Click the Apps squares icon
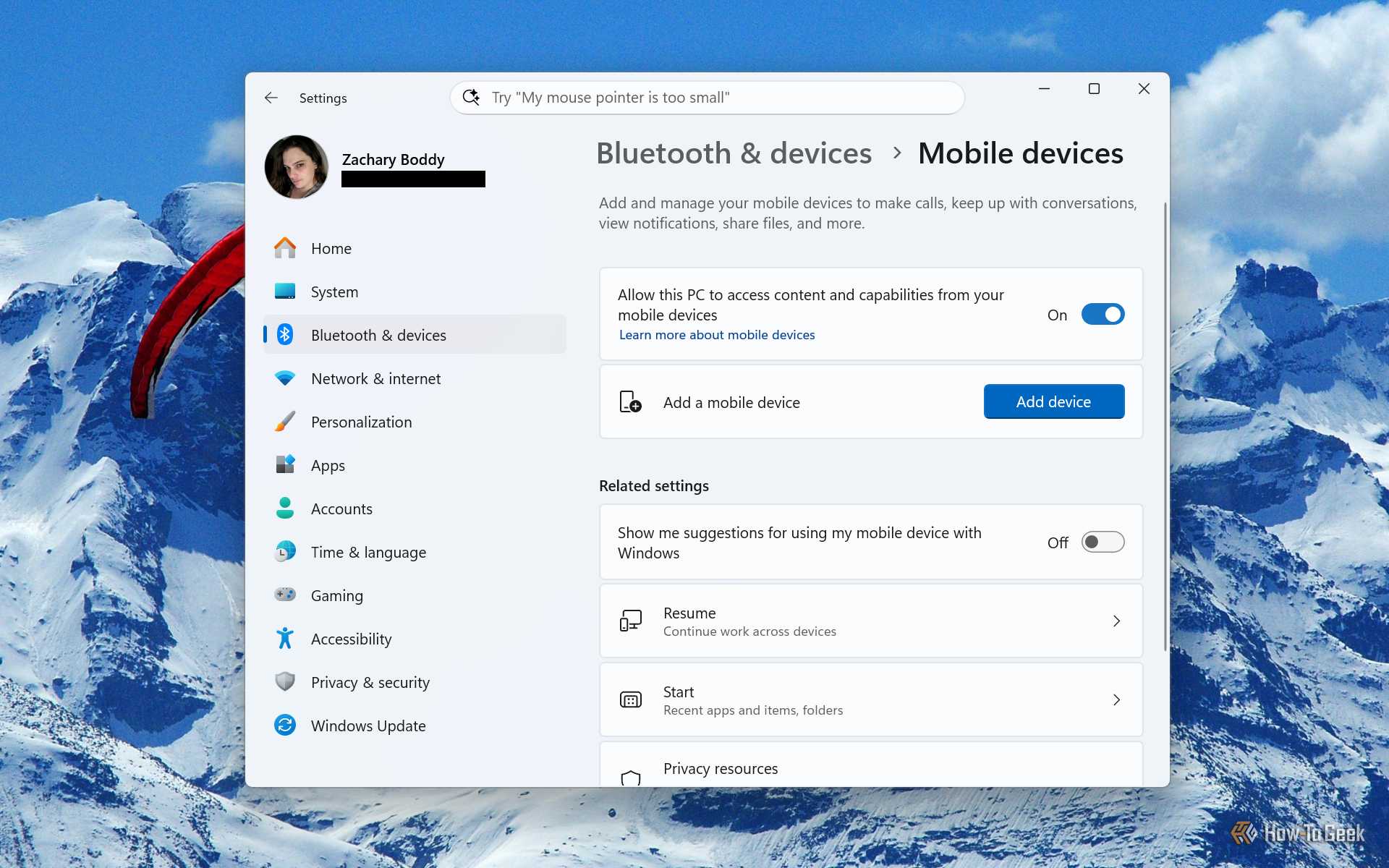 coord(285,464)
